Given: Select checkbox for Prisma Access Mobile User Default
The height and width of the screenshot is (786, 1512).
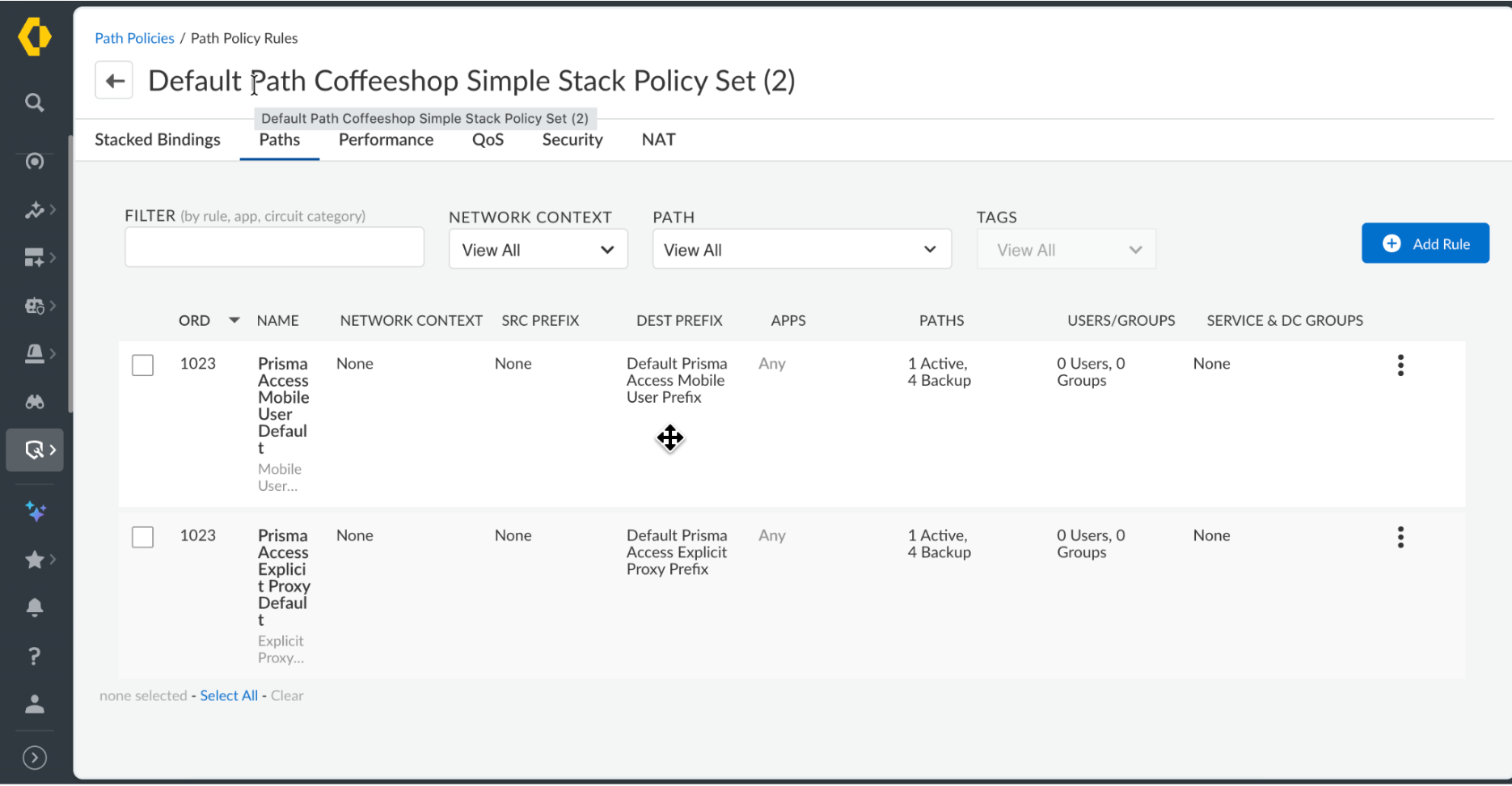Looking at the screenshot, I should [142, 366].
